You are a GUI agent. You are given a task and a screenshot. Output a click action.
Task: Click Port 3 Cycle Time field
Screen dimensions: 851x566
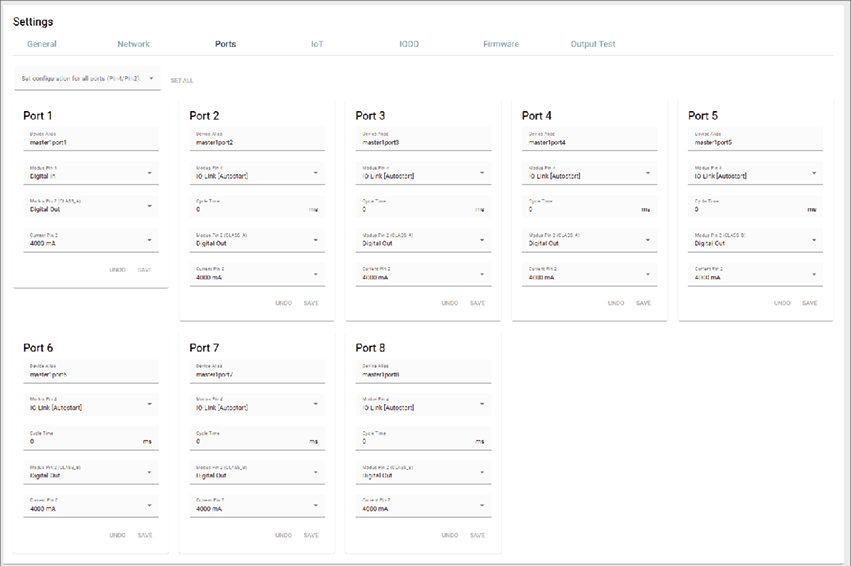pos(423,206)
